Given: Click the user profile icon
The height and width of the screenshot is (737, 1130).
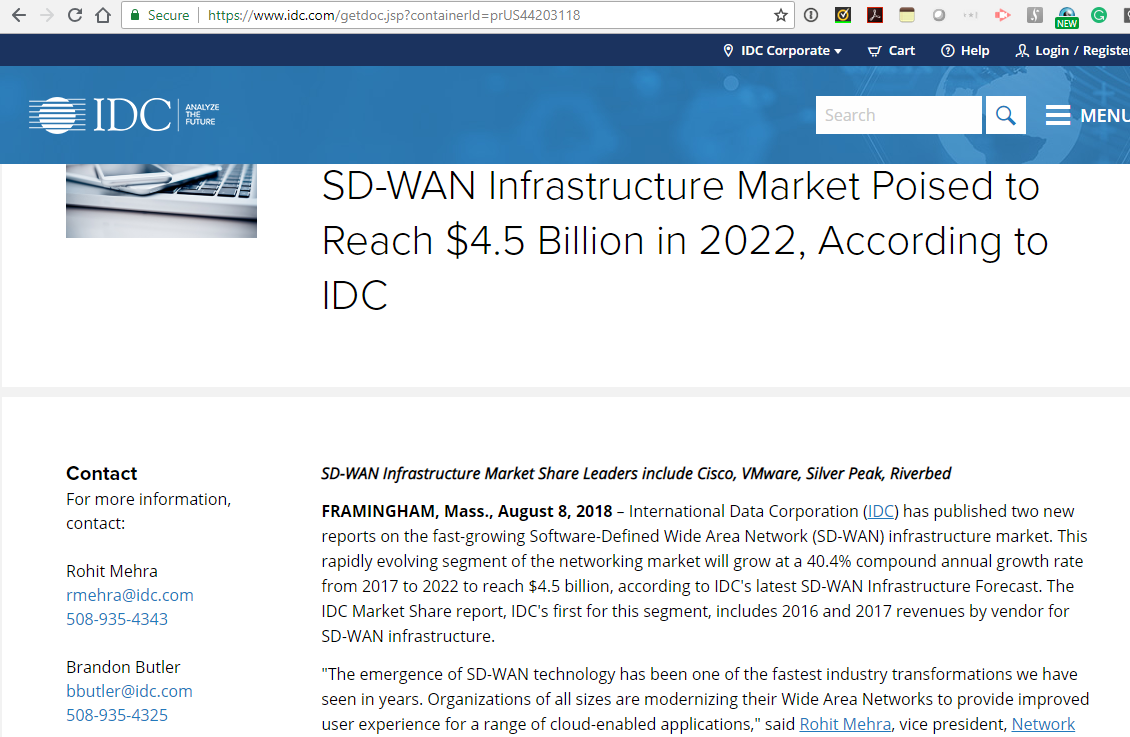Looking at the screenshot, I should pyautogui.click(x=1022, y=50).
